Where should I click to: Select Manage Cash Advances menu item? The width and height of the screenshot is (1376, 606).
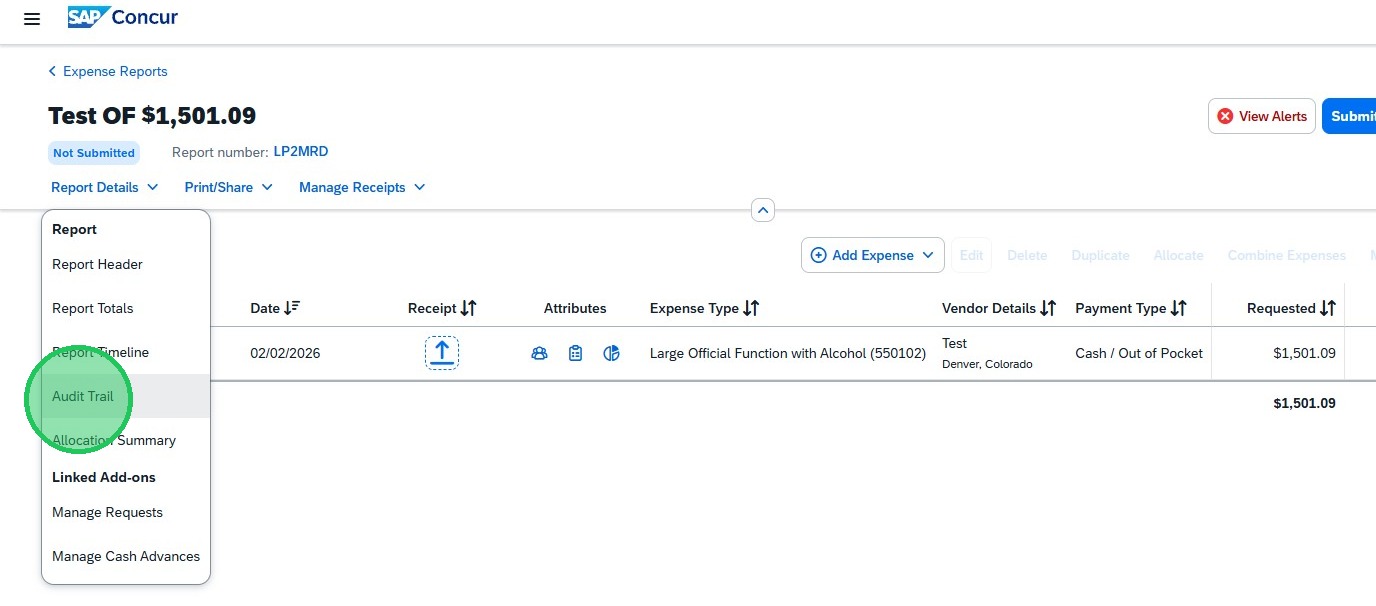(126, 556)
